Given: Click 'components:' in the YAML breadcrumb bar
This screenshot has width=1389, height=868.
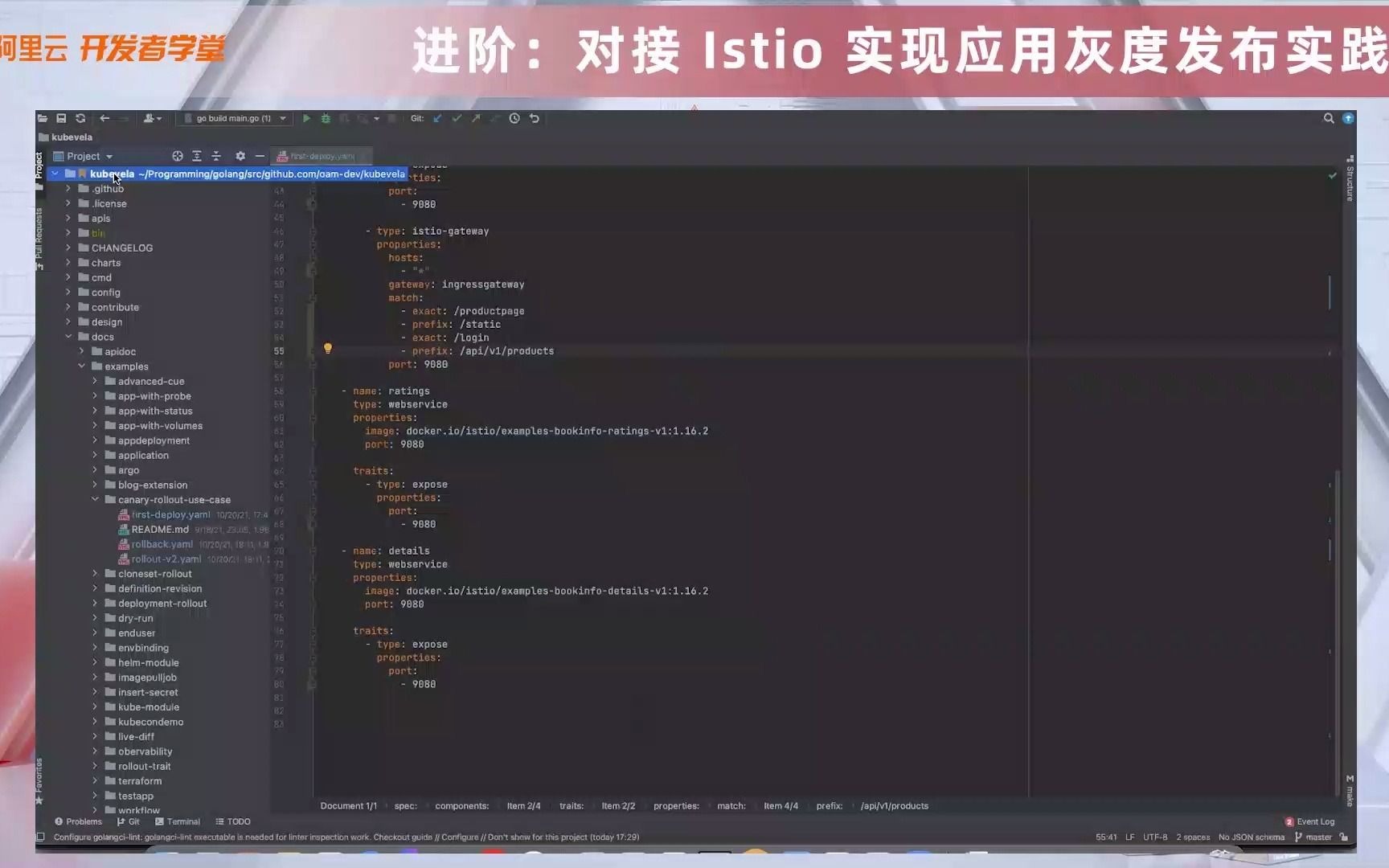Looking at the screenshot, I should point(461,805).
